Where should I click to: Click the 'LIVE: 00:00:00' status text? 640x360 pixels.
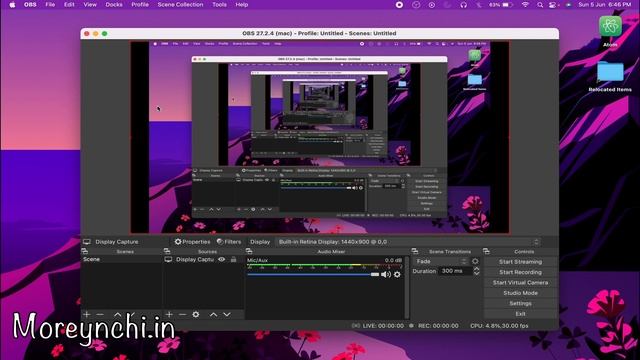tap(383, 326)
